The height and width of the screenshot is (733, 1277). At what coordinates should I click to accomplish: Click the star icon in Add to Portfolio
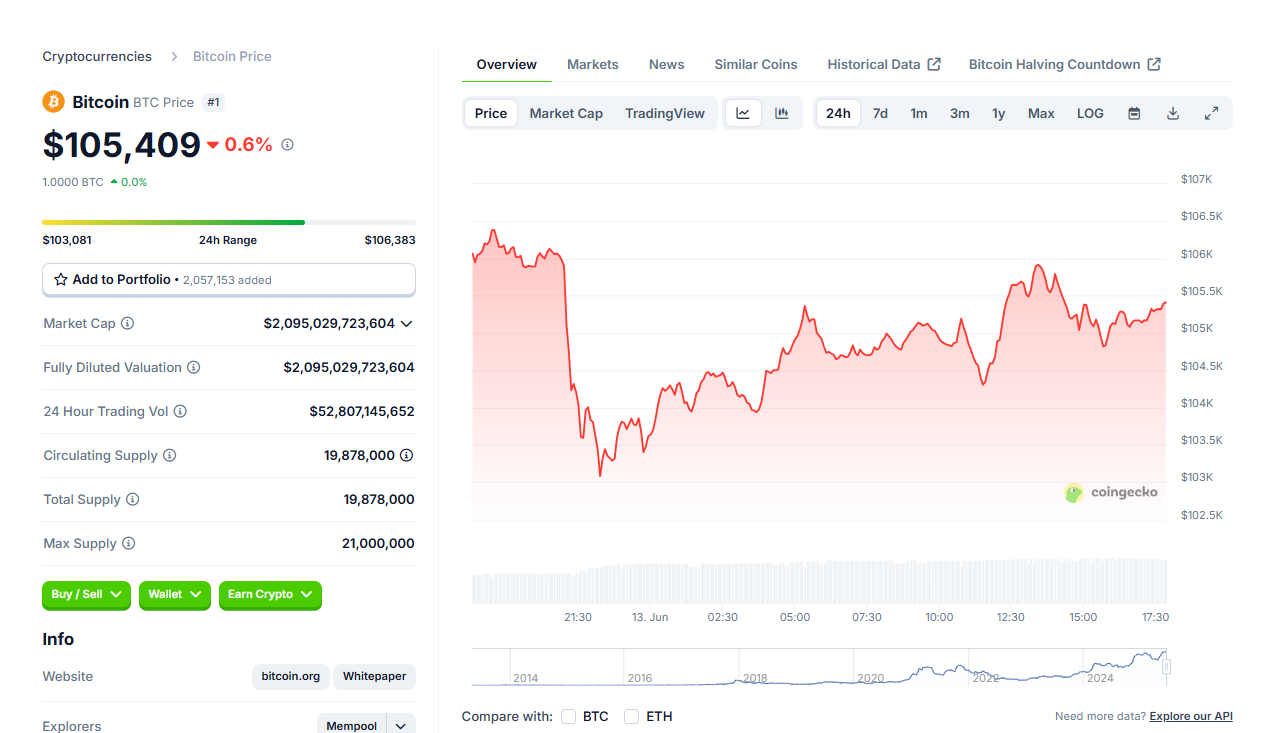tap(61, 280)
